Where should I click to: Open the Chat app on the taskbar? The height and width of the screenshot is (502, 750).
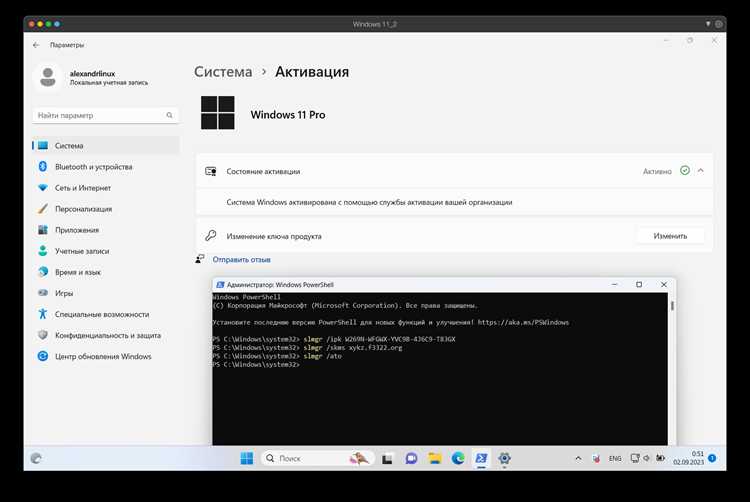[411, 458]
